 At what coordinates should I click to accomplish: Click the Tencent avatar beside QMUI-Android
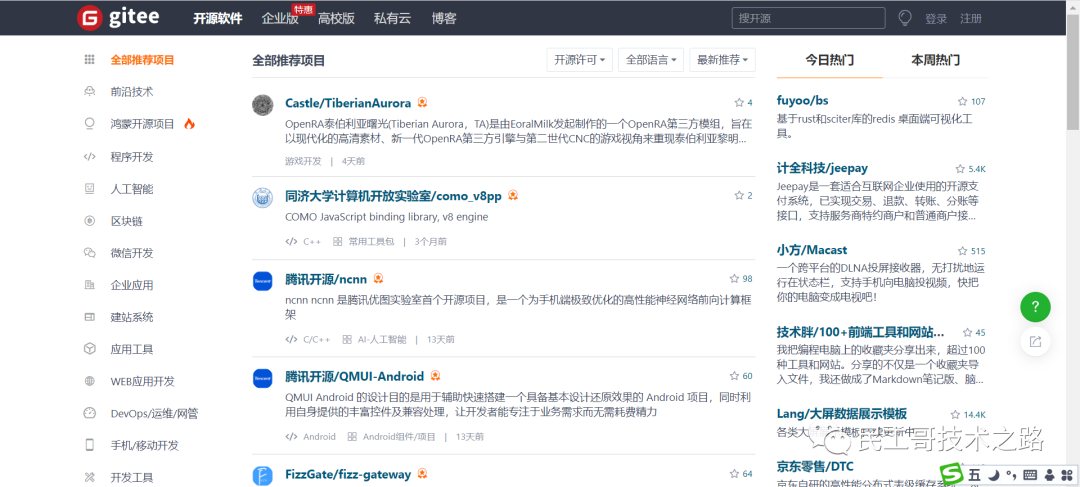(x=262, y=377)
